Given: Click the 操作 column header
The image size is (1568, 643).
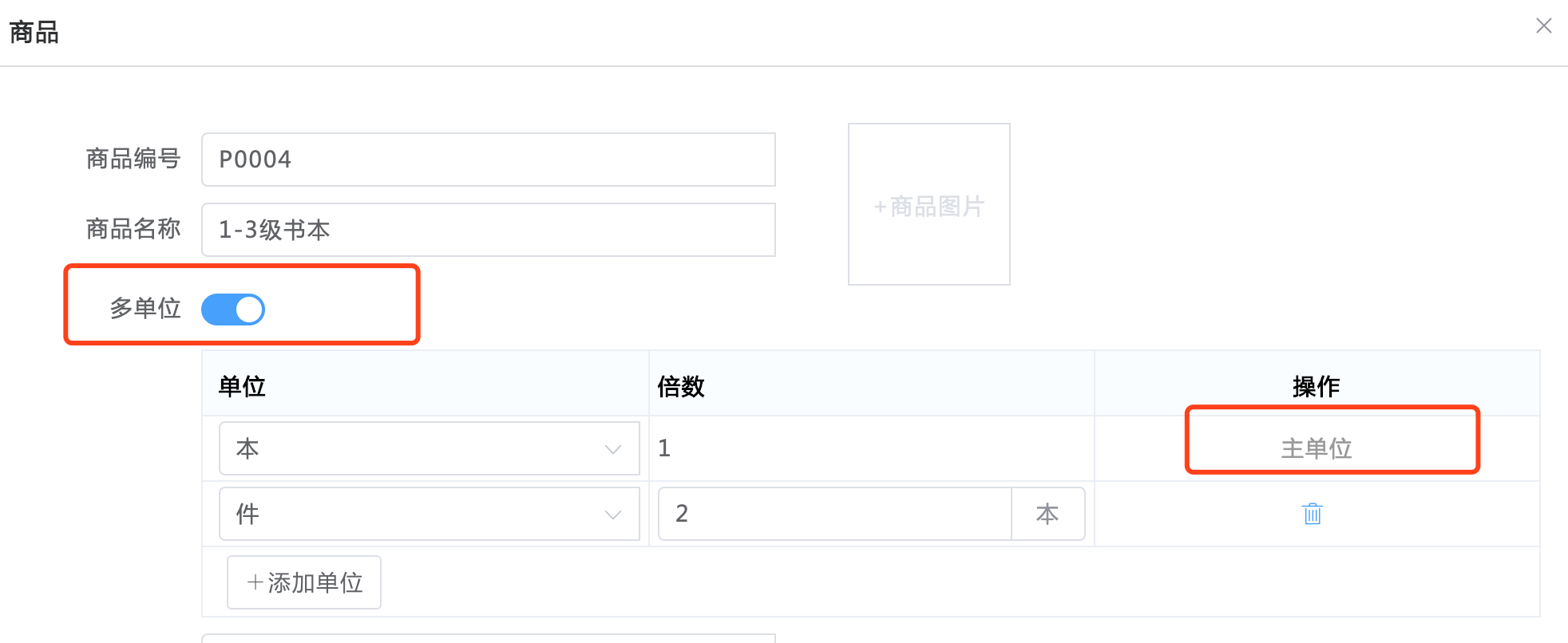Looking at the screenshot, I should point(1316,387).
